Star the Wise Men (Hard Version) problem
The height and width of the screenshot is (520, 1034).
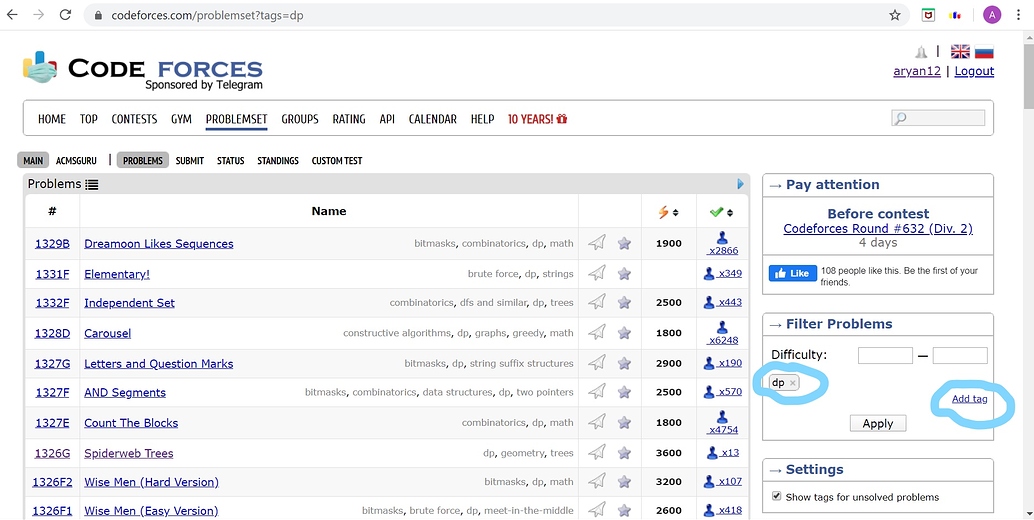624,482
